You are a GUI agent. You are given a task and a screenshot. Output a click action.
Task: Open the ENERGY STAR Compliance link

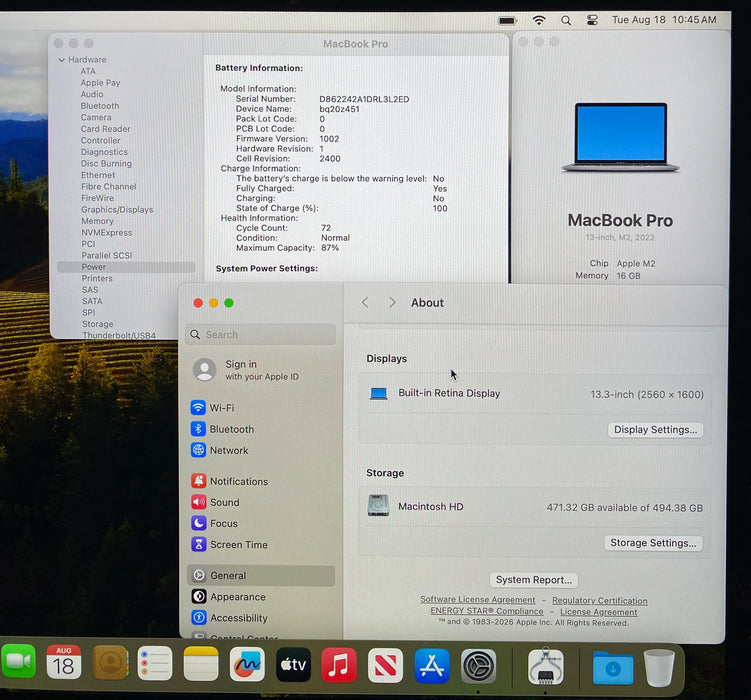[487, 611]
